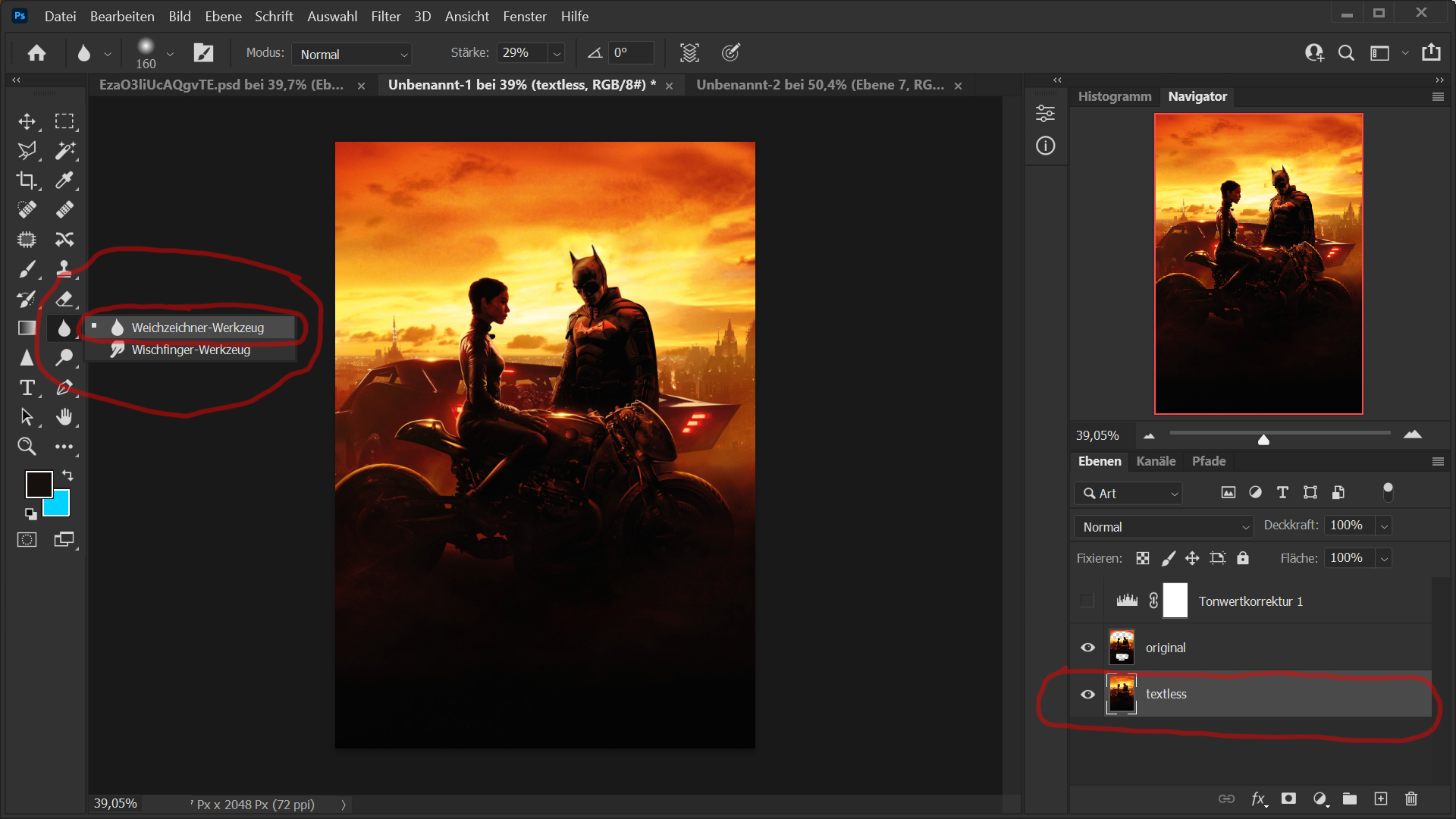This screenshot has width=1456, height=819.
Task: Select the Dodge tool
Action: 64,357
